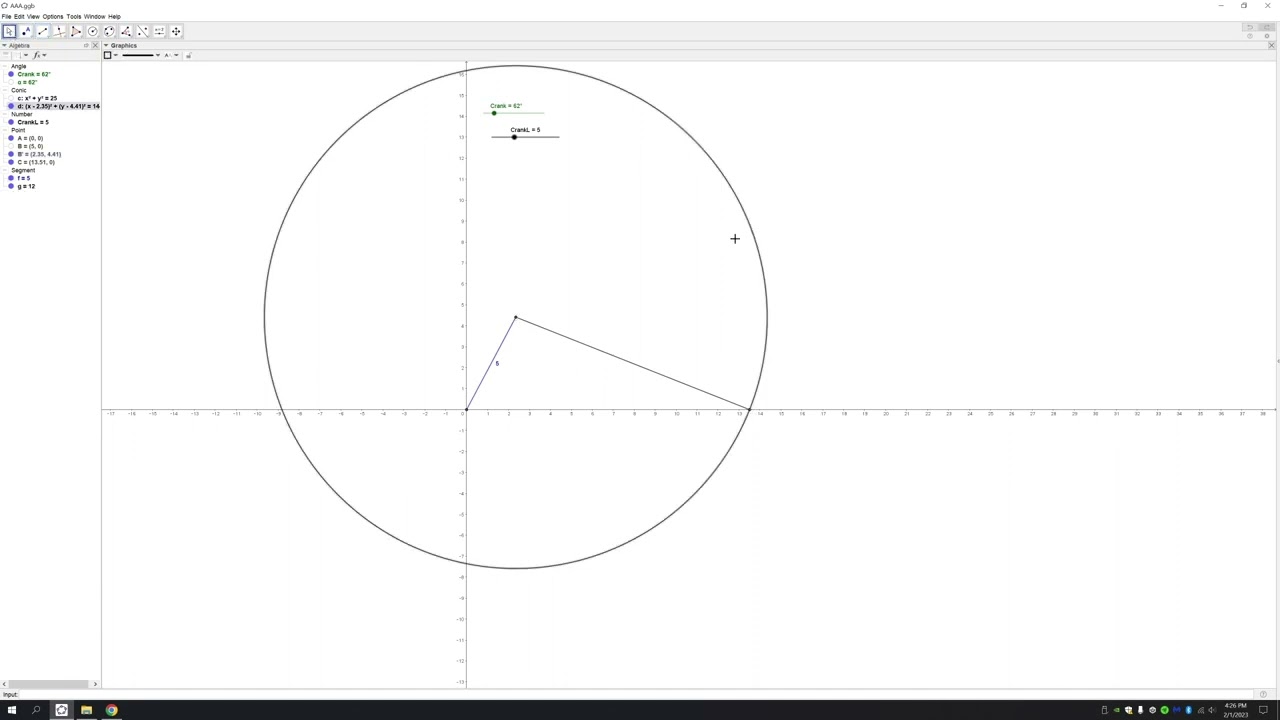Open the notification center icon
Viewport: 1280px width, 720px height.
pos(1263,710)
